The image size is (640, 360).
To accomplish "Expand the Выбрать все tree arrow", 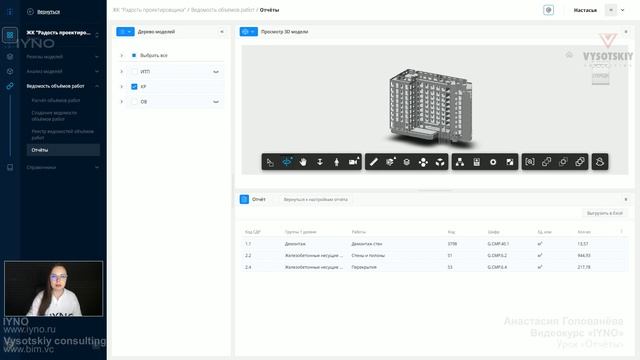I will coord(121,55).
